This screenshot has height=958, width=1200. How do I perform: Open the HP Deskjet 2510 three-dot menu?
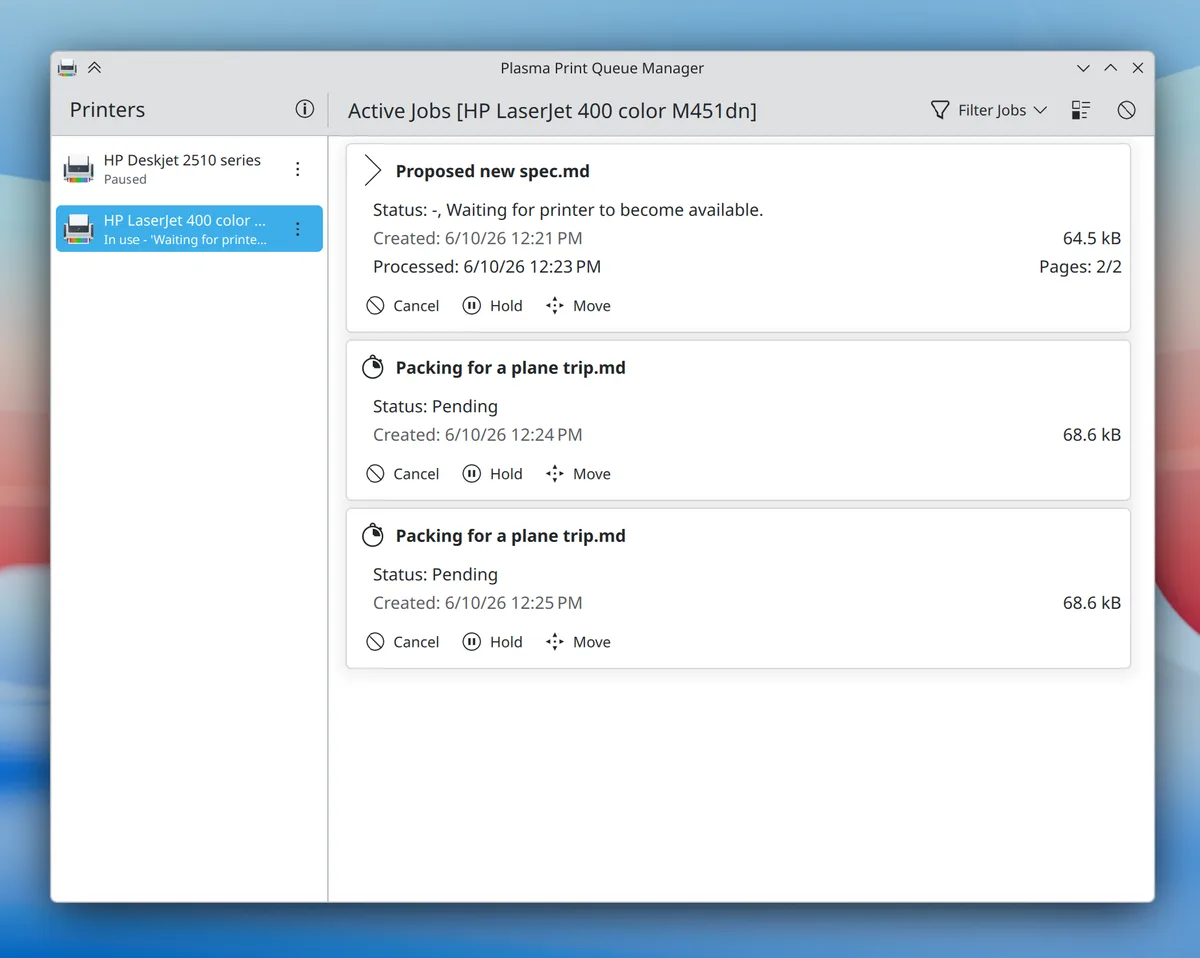297,169
